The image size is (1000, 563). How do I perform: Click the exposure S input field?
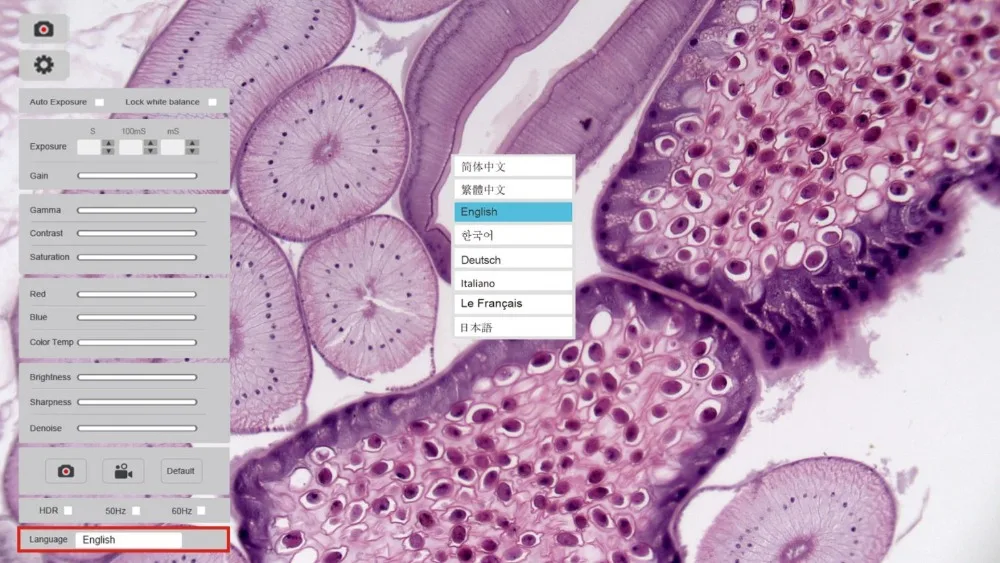tap(89, 147)
